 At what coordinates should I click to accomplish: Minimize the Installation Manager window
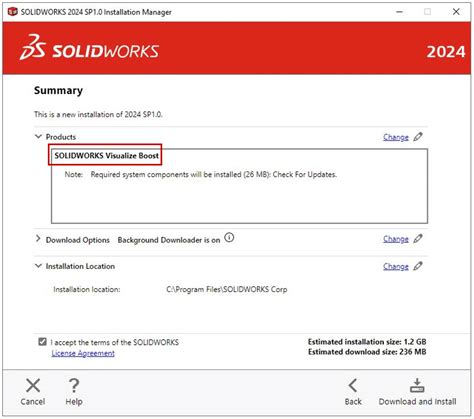point(399,12)
